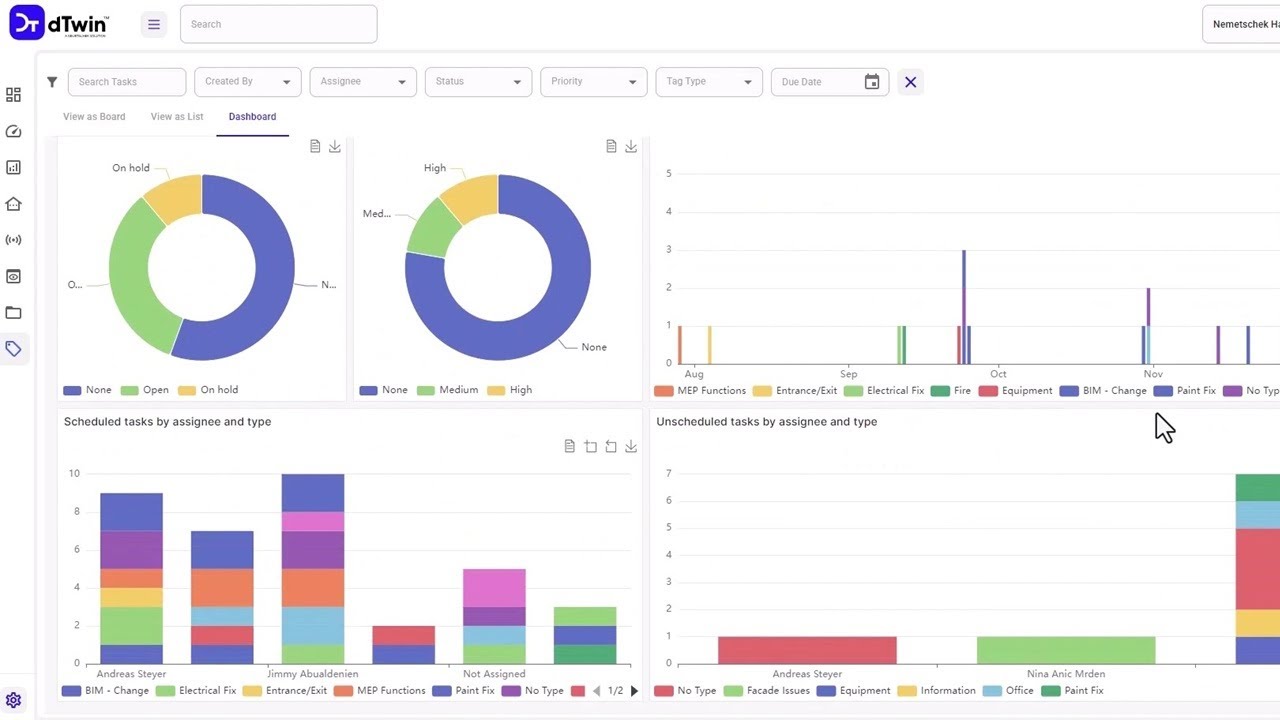Screen dimensions: 1280x720
Task: Open the home building sidebar icon
Action: point(13,204)
